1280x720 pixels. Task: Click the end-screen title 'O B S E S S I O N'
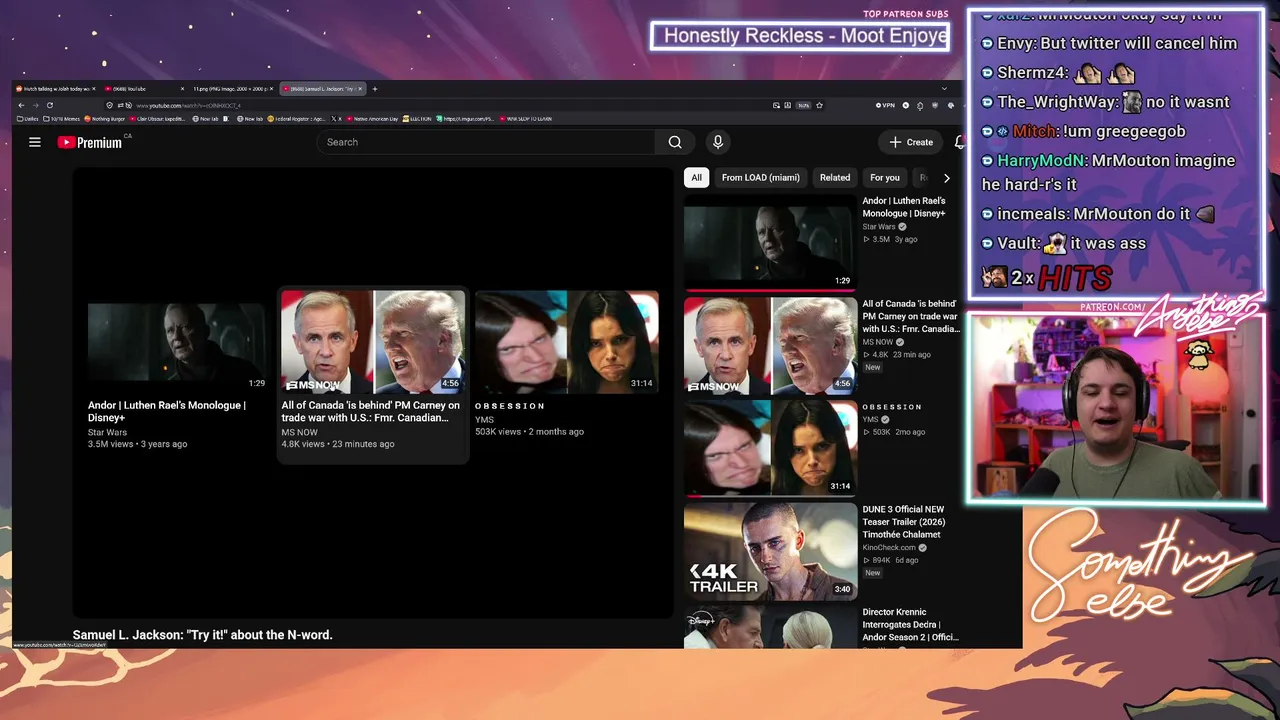(510, 406)
